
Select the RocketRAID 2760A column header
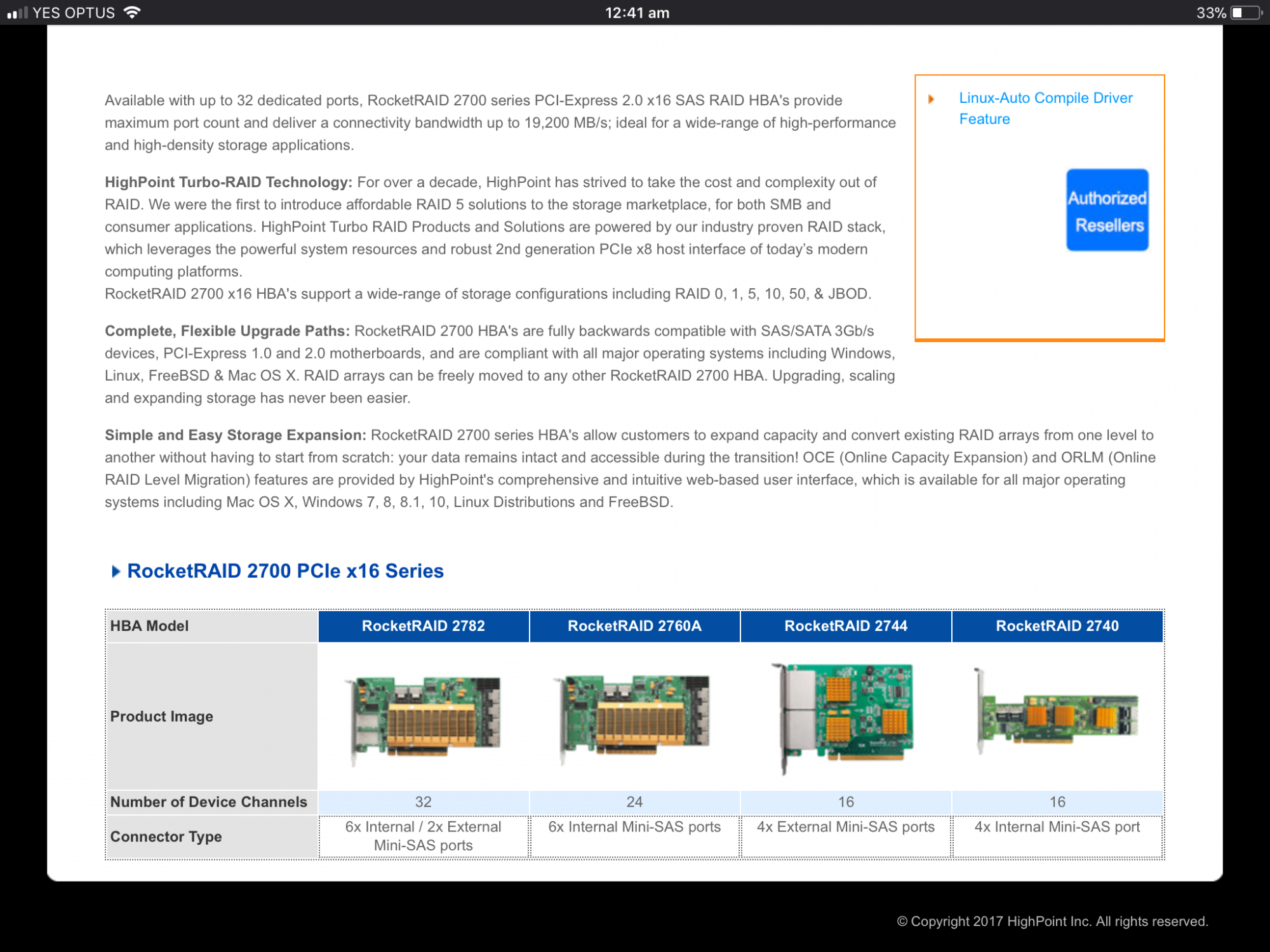[x=634, y=626]
